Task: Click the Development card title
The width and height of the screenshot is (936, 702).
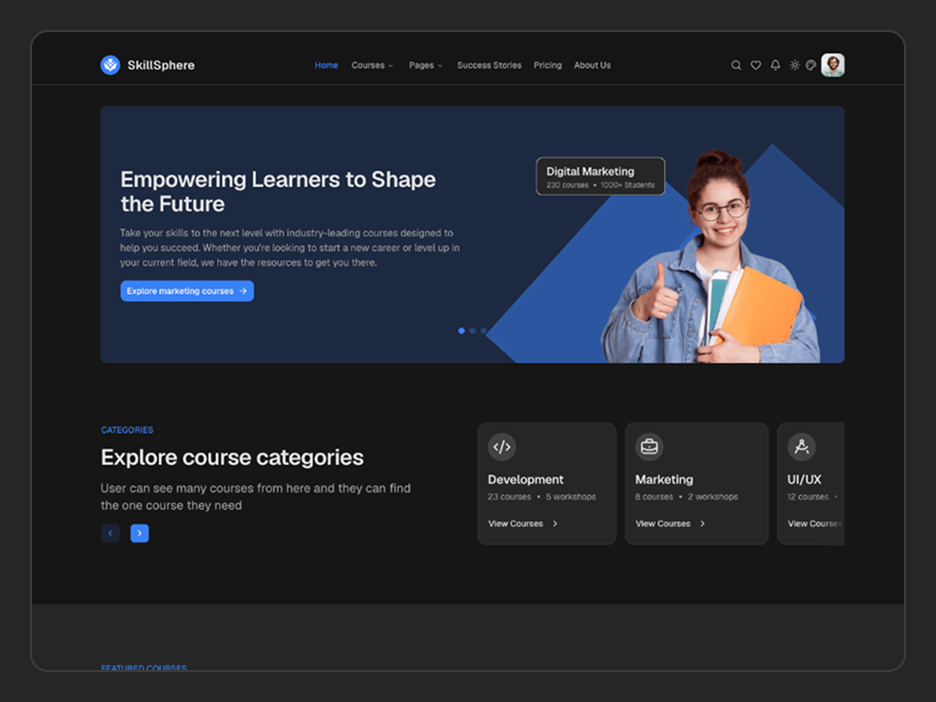Action: (525, 479)
